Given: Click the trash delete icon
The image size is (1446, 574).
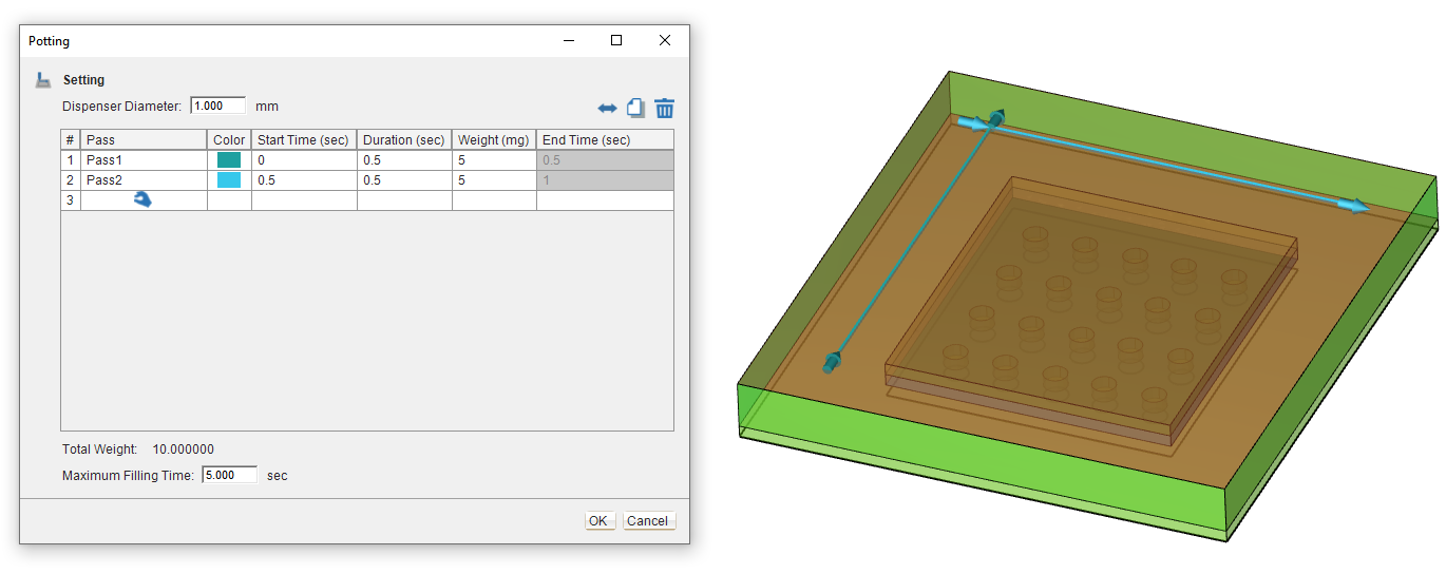Looking at the screenshot, I should (665, 108).
